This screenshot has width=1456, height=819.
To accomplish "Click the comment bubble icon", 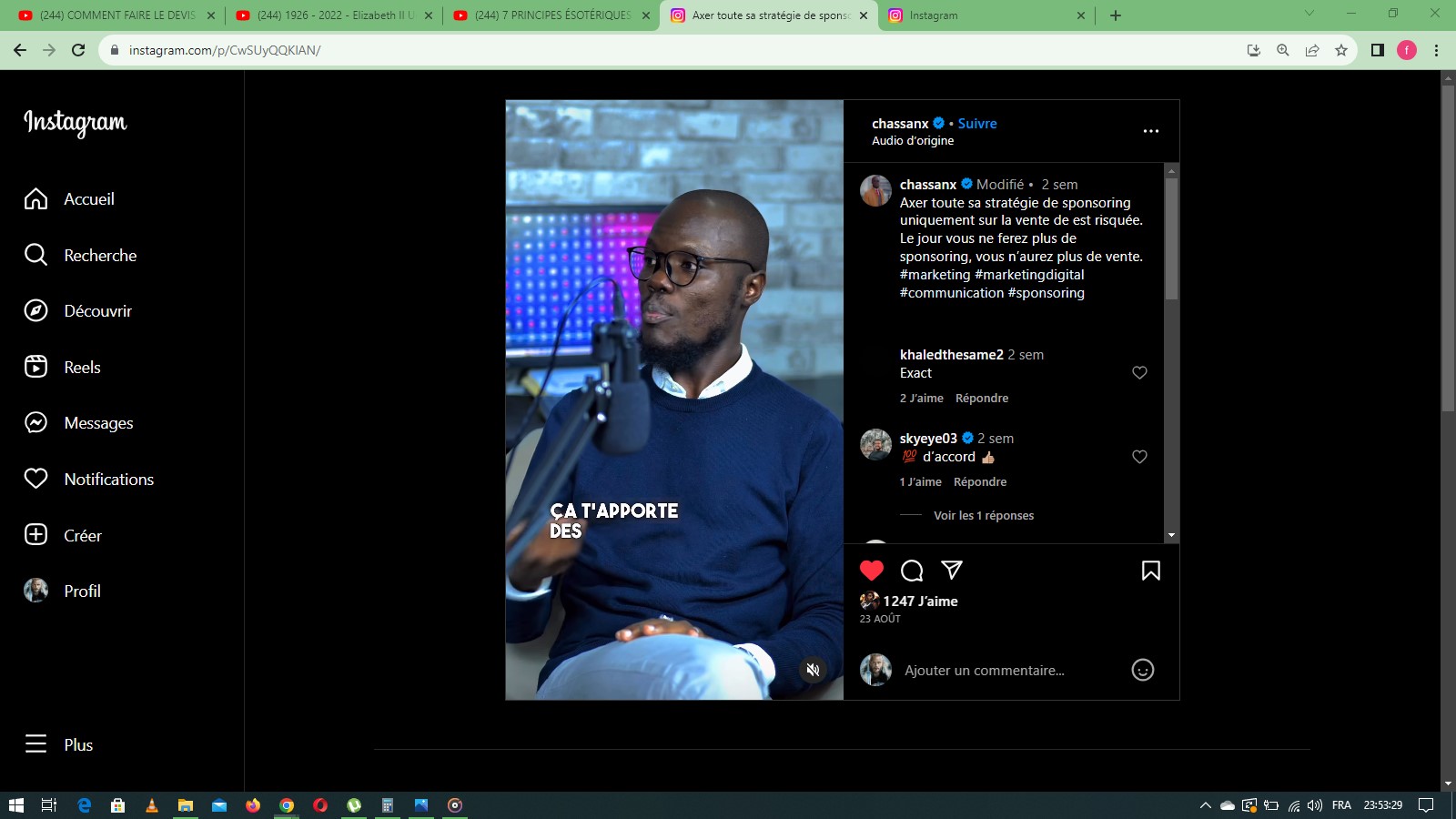I will [911, 571].
